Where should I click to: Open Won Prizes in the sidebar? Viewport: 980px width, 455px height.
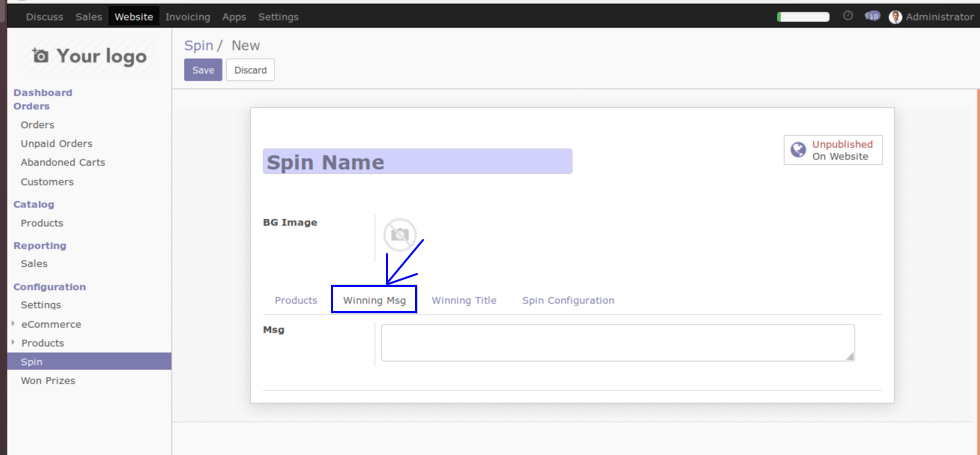(x=48, y=381)
